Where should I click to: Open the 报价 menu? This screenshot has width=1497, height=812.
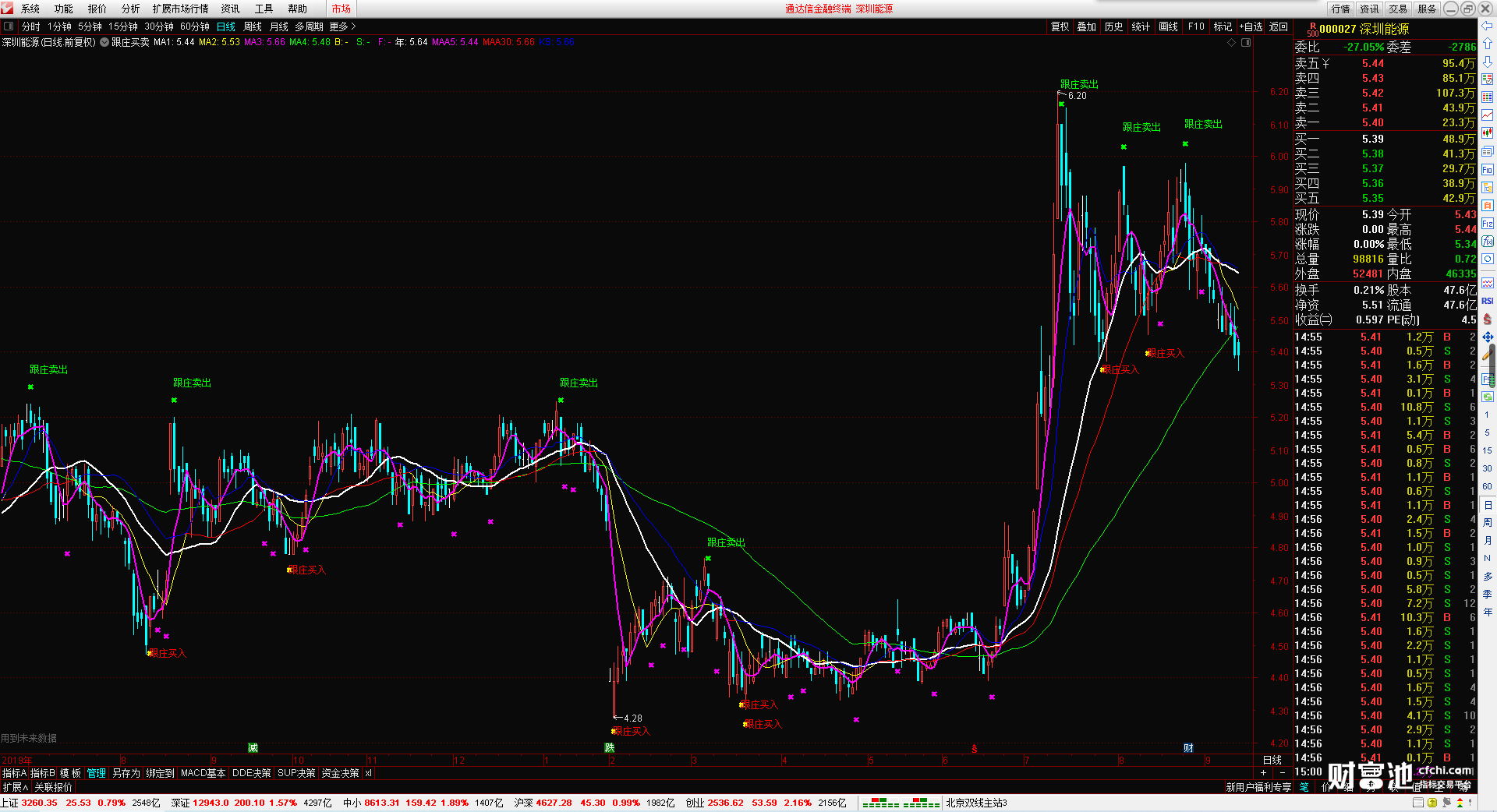(x=97, y=9)
